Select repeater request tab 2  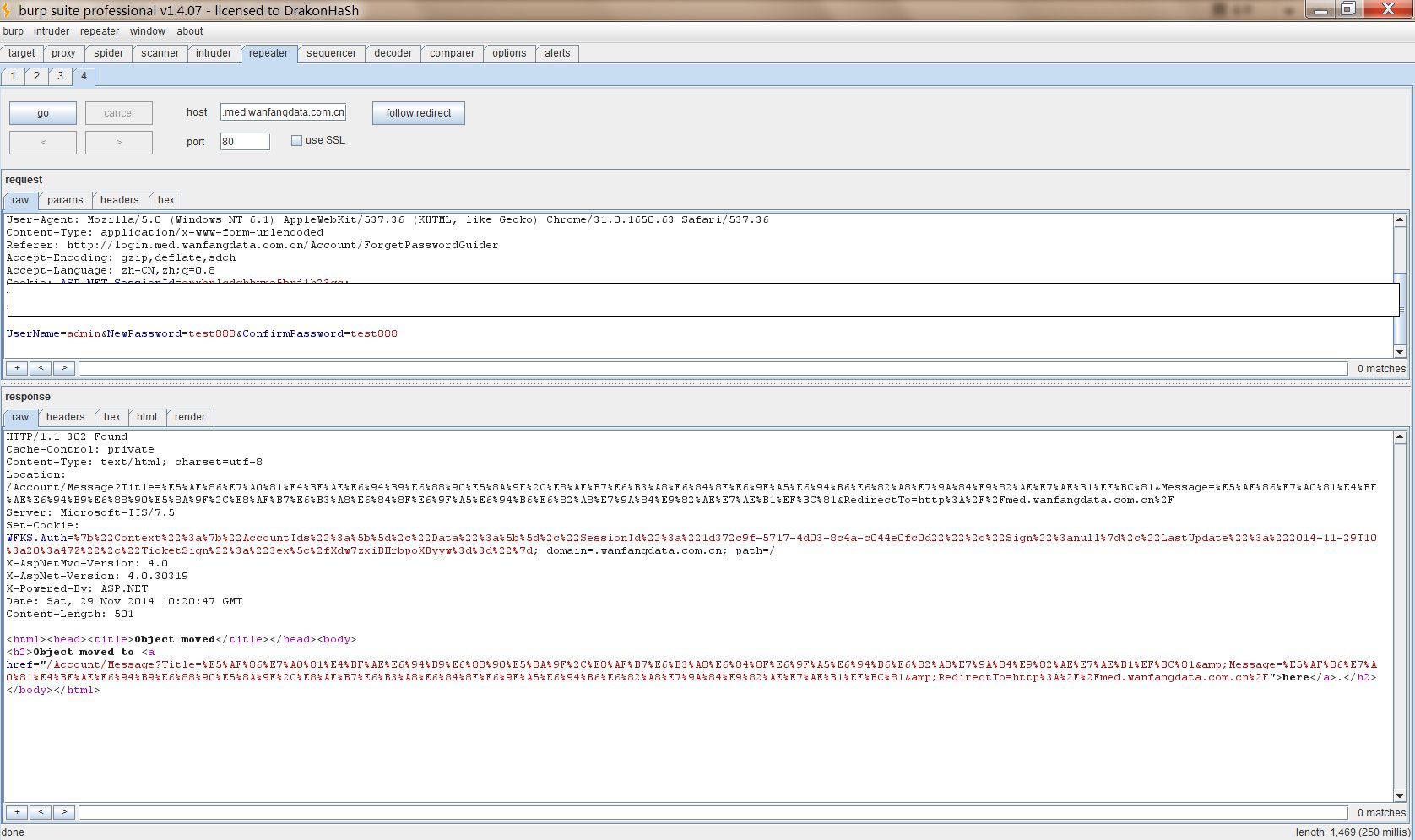[36, 76]
